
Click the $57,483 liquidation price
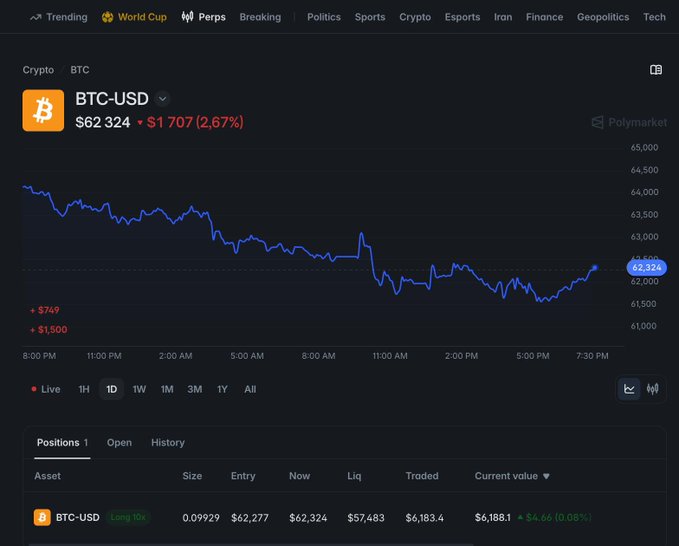click(366, 518)
